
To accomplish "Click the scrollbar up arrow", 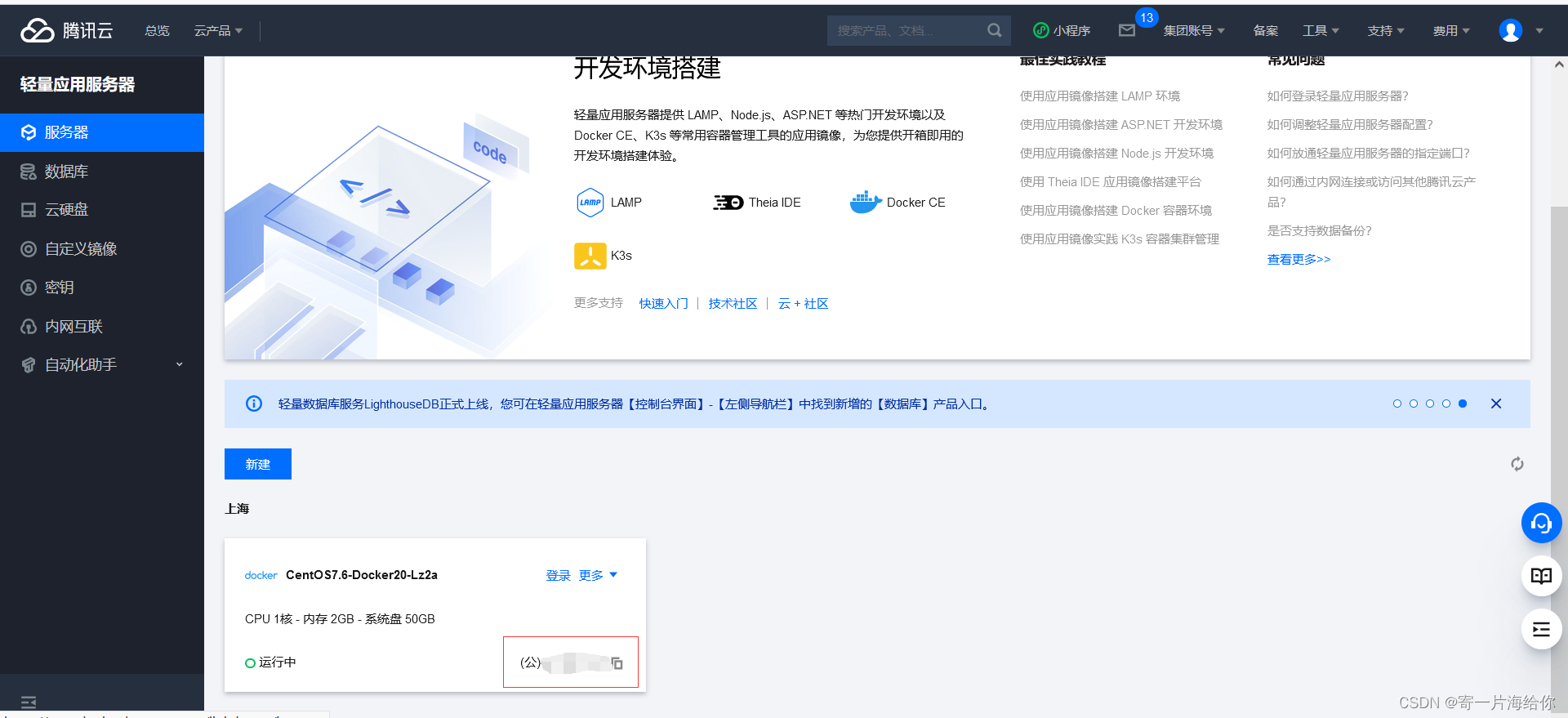I will coord(1559,65).
